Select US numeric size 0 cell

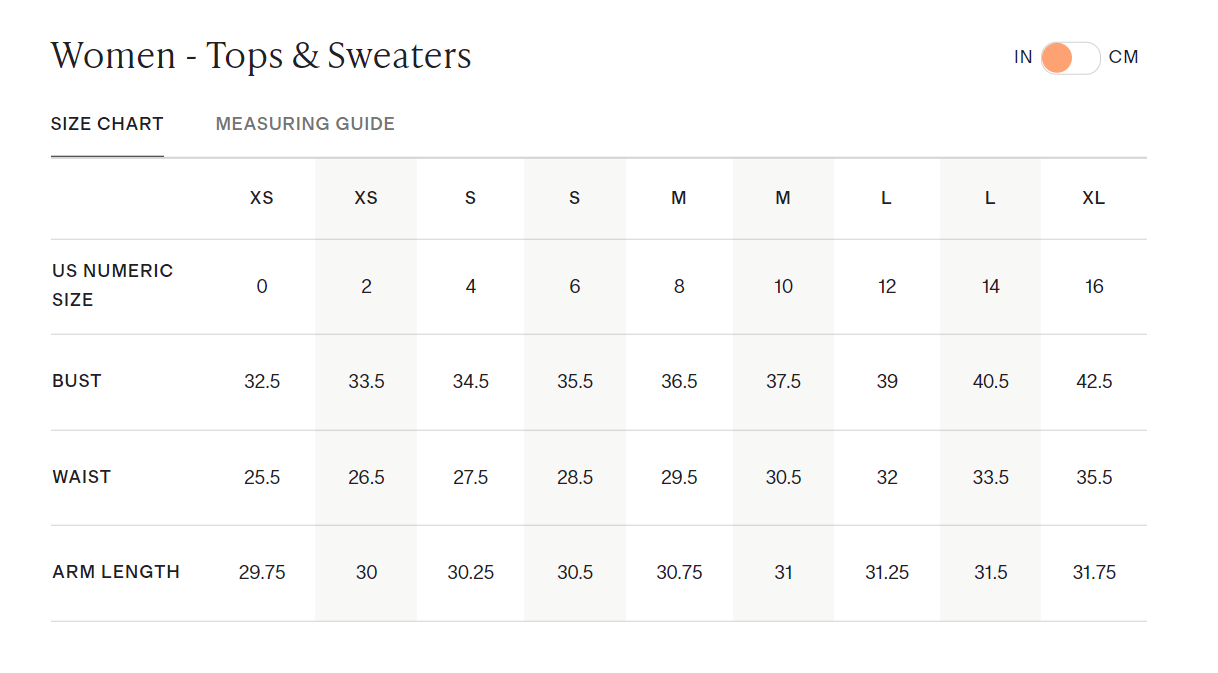pyautogui.click(x=262, y=287)
